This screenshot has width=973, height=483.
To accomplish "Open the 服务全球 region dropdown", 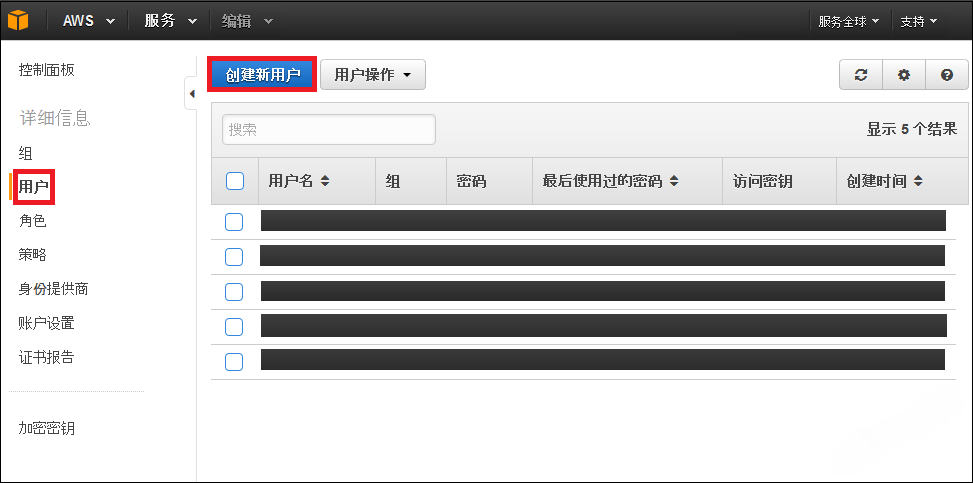I will pyautogui.click(x=848, y=21).
